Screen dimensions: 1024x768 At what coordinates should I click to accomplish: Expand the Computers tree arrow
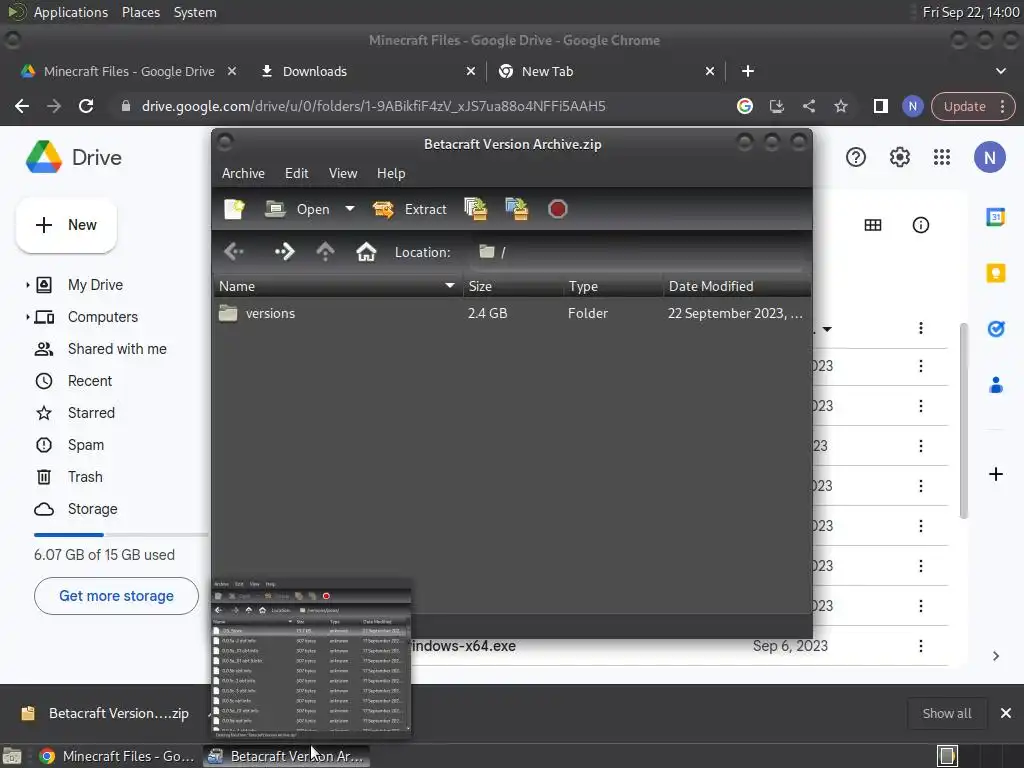(x=27, y=317)
